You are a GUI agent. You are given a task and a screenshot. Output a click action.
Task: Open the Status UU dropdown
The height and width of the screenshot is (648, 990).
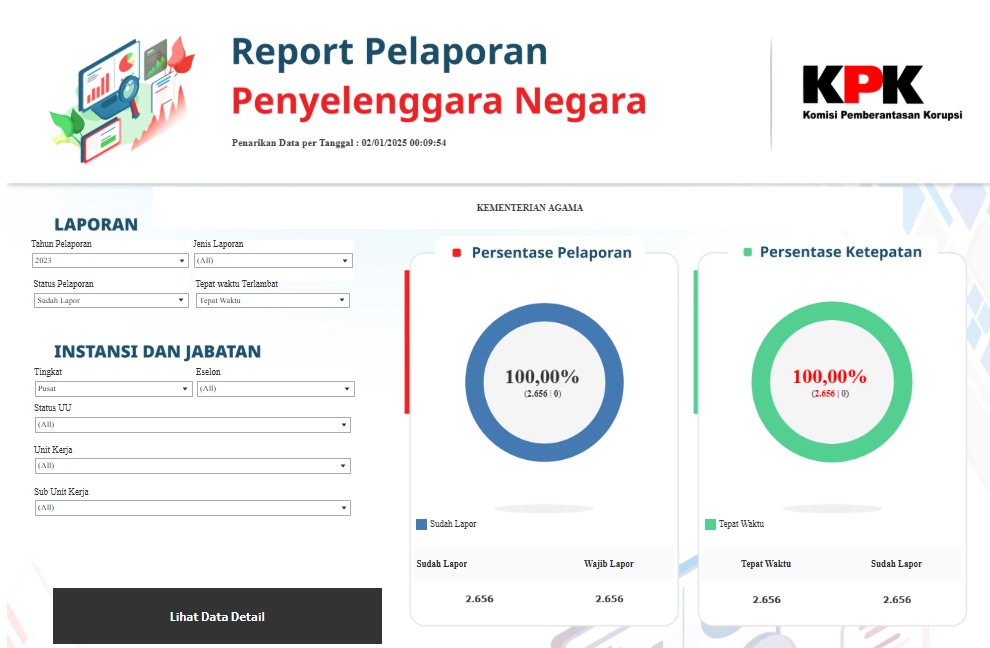tap(190, 424)
